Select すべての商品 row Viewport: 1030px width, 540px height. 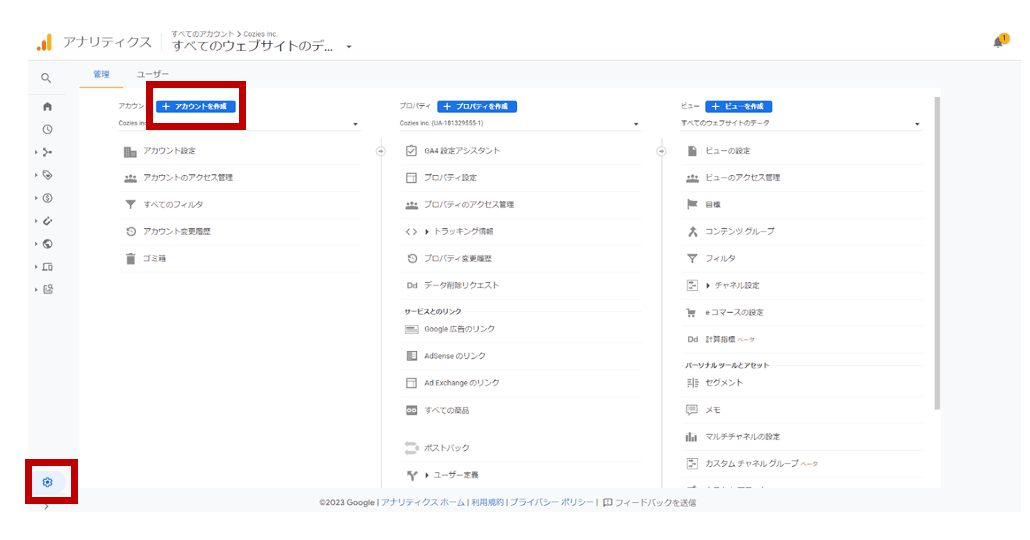click(x=522, y=411)
